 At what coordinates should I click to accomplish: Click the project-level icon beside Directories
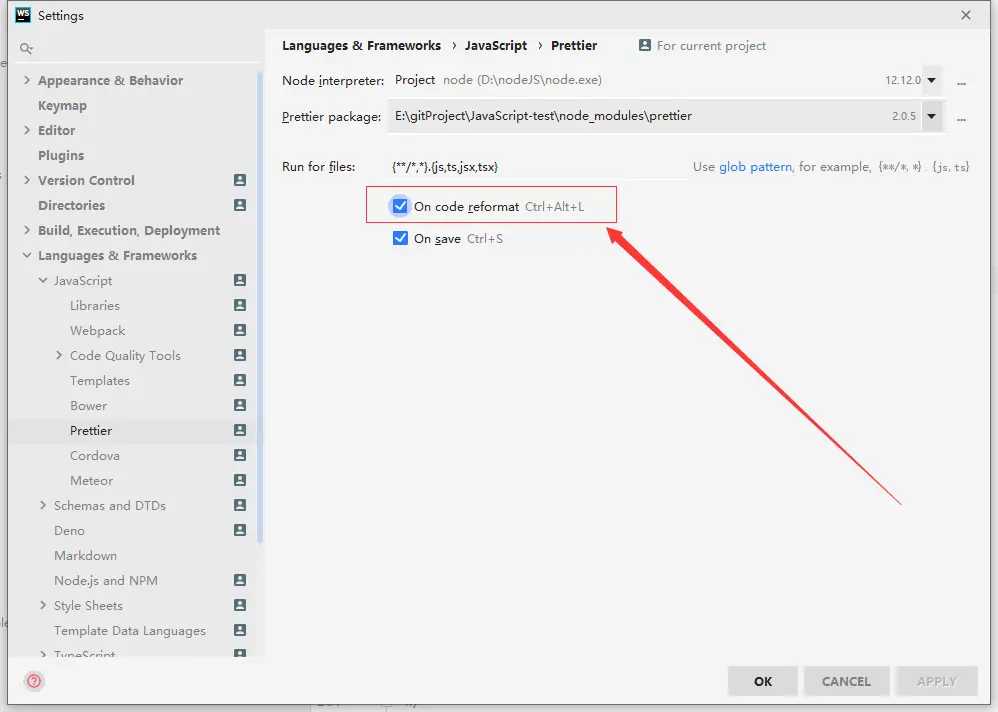point(240,205)
